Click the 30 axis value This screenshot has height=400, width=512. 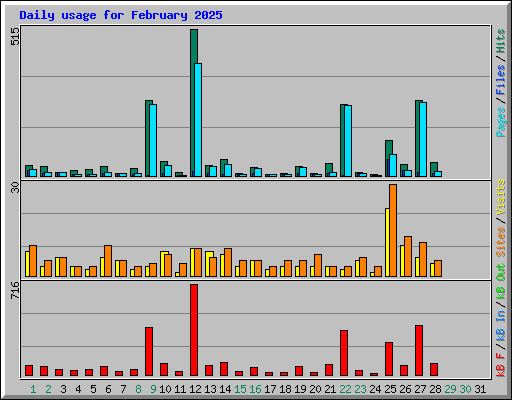pyautogui.click(x=15, y=188)
